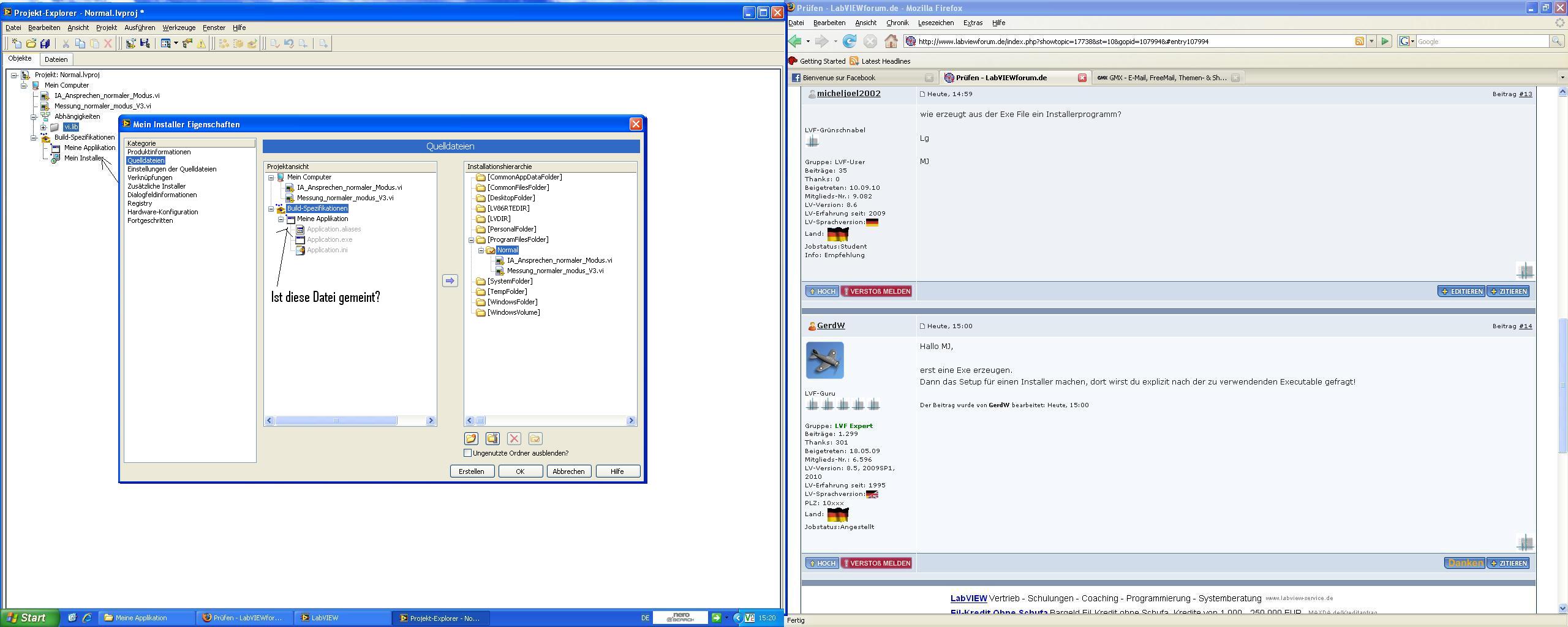The image size is (1568, 627).
Task: Open Lesezeichen menu in Firefox
Action: click(x=936, y=23)
